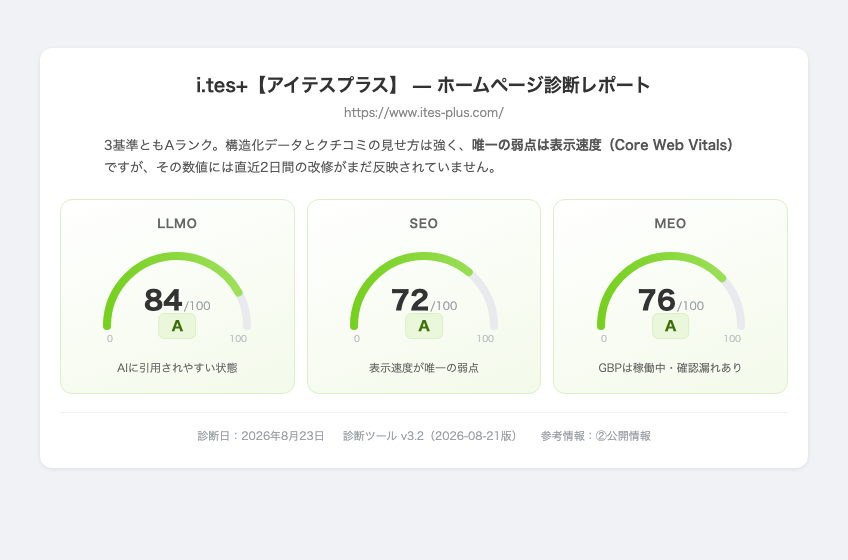Viewport: 848px width, 560px height.
Task: Click the 100 max label on LLMO gauge
Action: click(238, 339)
